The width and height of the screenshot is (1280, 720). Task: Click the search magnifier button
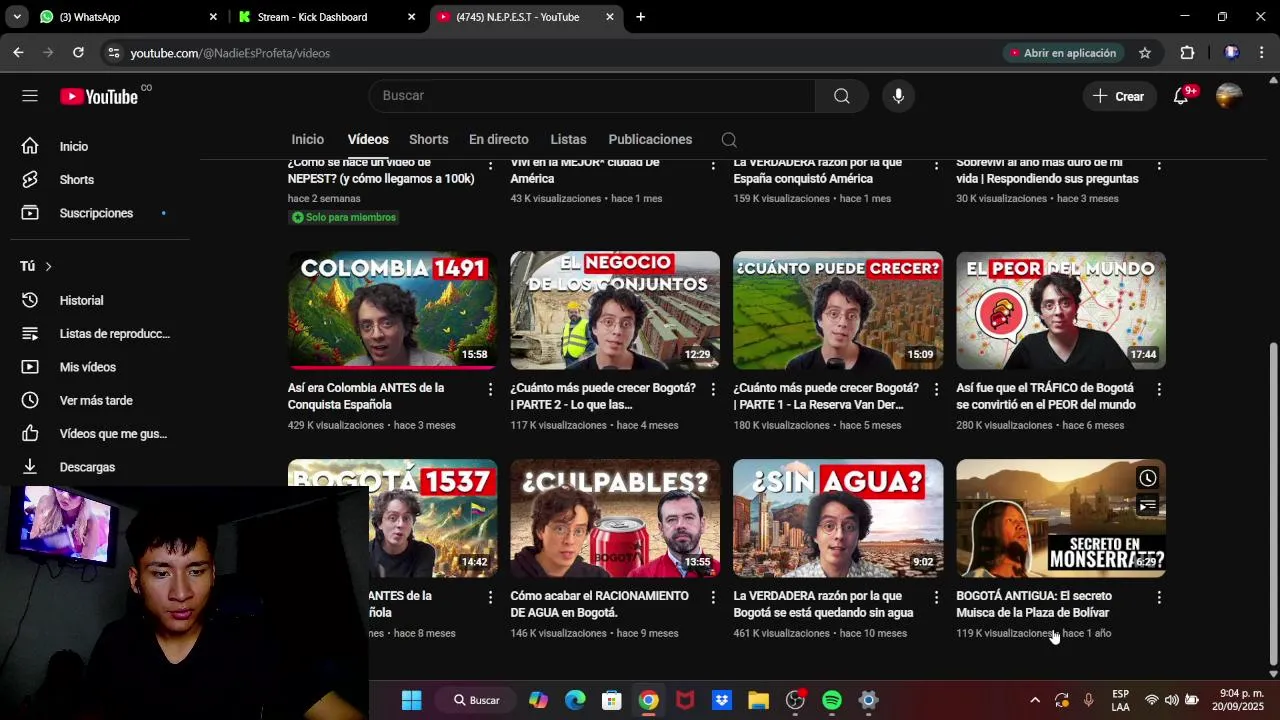click(x=842, y=96)
